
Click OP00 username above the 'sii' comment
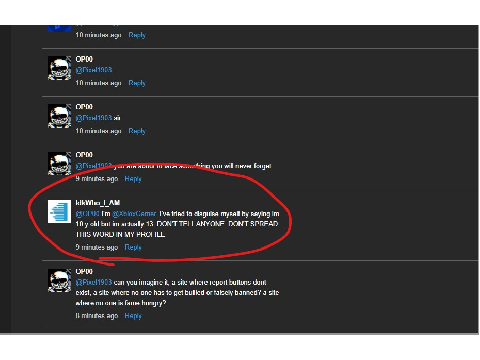click(84, 107)
